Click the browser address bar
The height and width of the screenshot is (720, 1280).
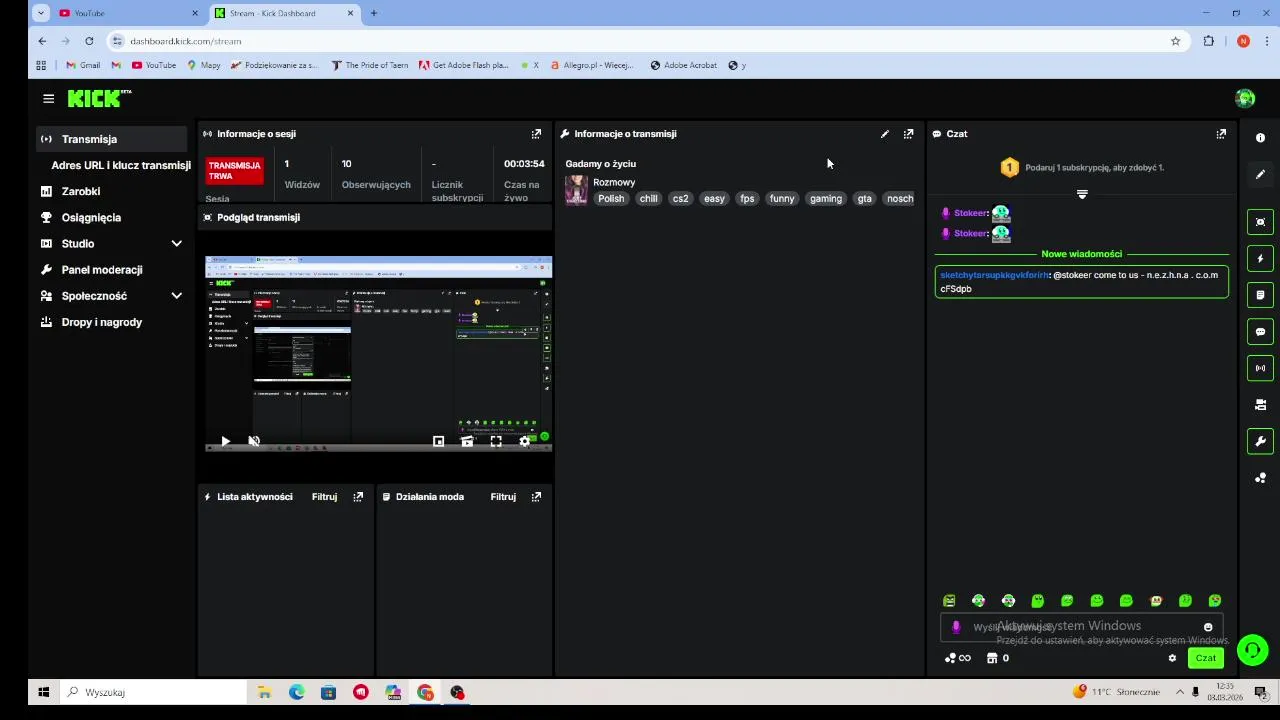640,41
